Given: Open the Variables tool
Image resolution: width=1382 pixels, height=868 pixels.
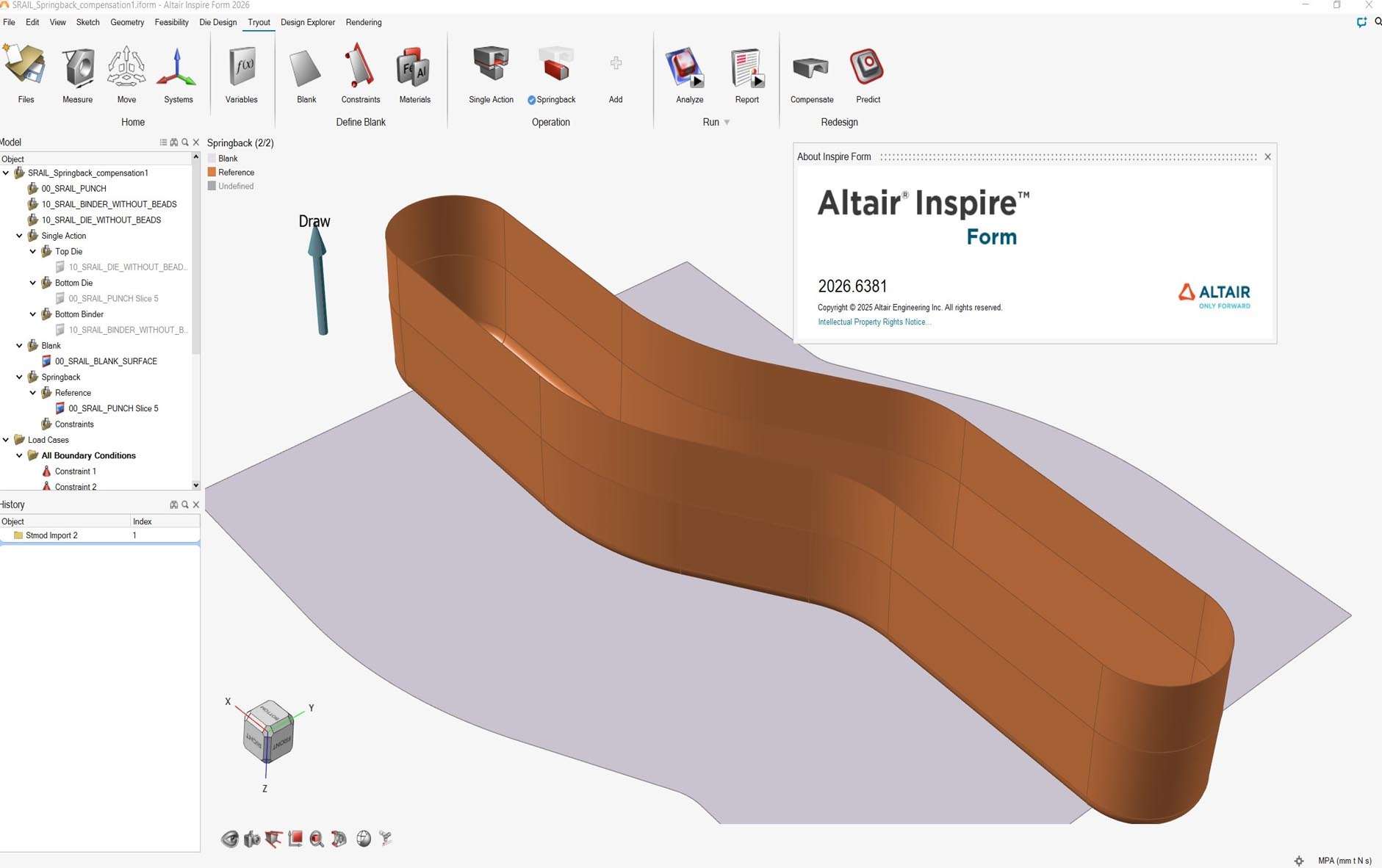Looking at the screenshot, I should coord(241,68).
